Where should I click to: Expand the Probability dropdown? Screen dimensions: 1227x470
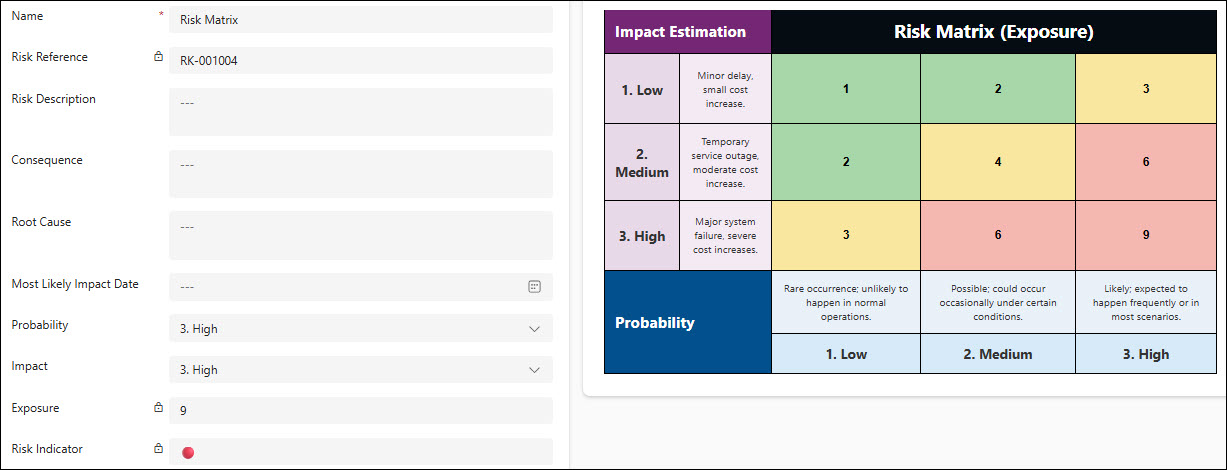[x=361, y=328]
